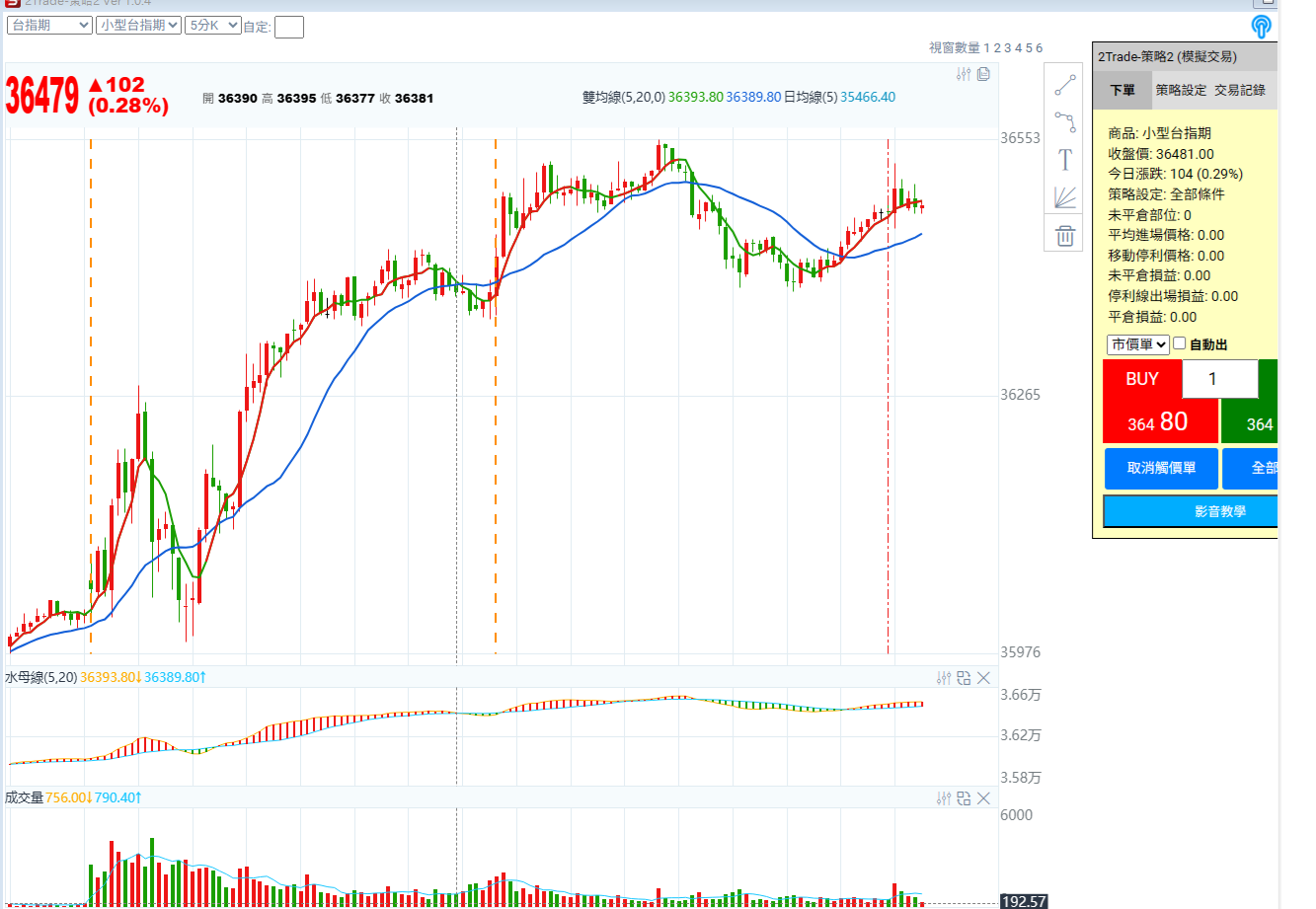Select the polyline drawing tool
The height and width of the screenshot is (909, 1316).
point(1064,122)
